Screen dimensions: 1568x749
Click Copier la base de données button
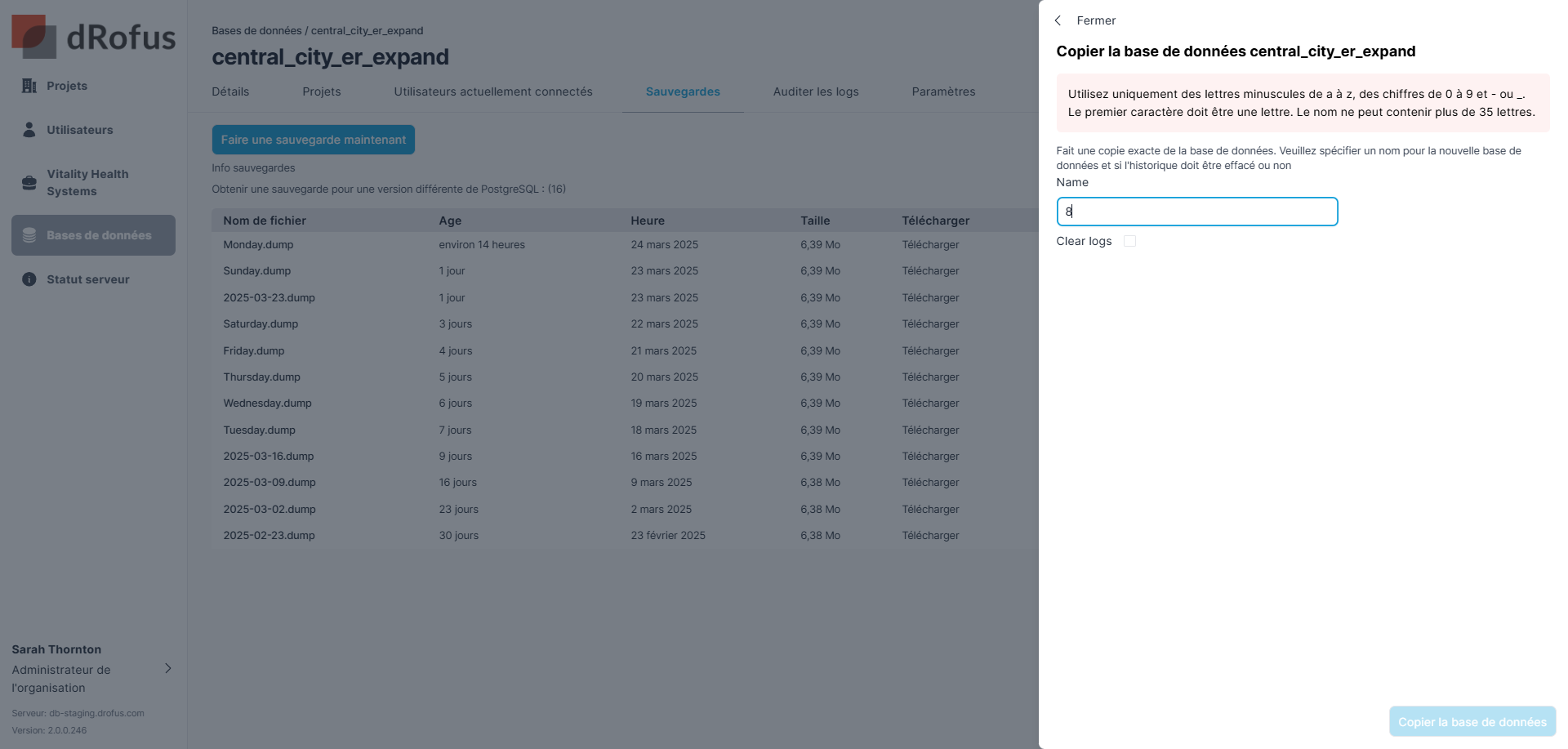click(x=1472, y=722)
